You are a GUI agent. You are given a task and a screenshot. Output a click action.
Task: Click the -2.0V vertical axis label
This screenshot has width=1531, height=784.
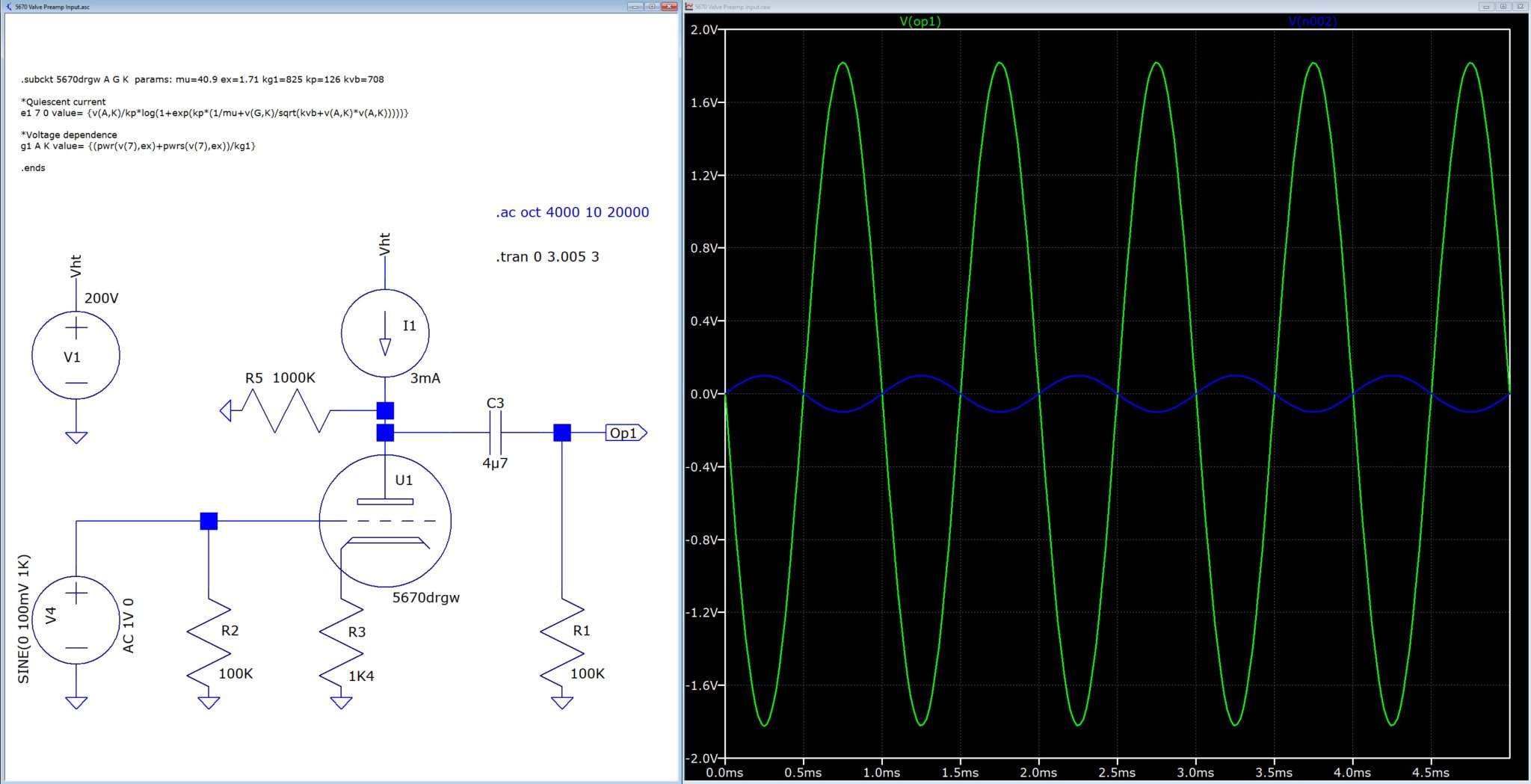702,758
